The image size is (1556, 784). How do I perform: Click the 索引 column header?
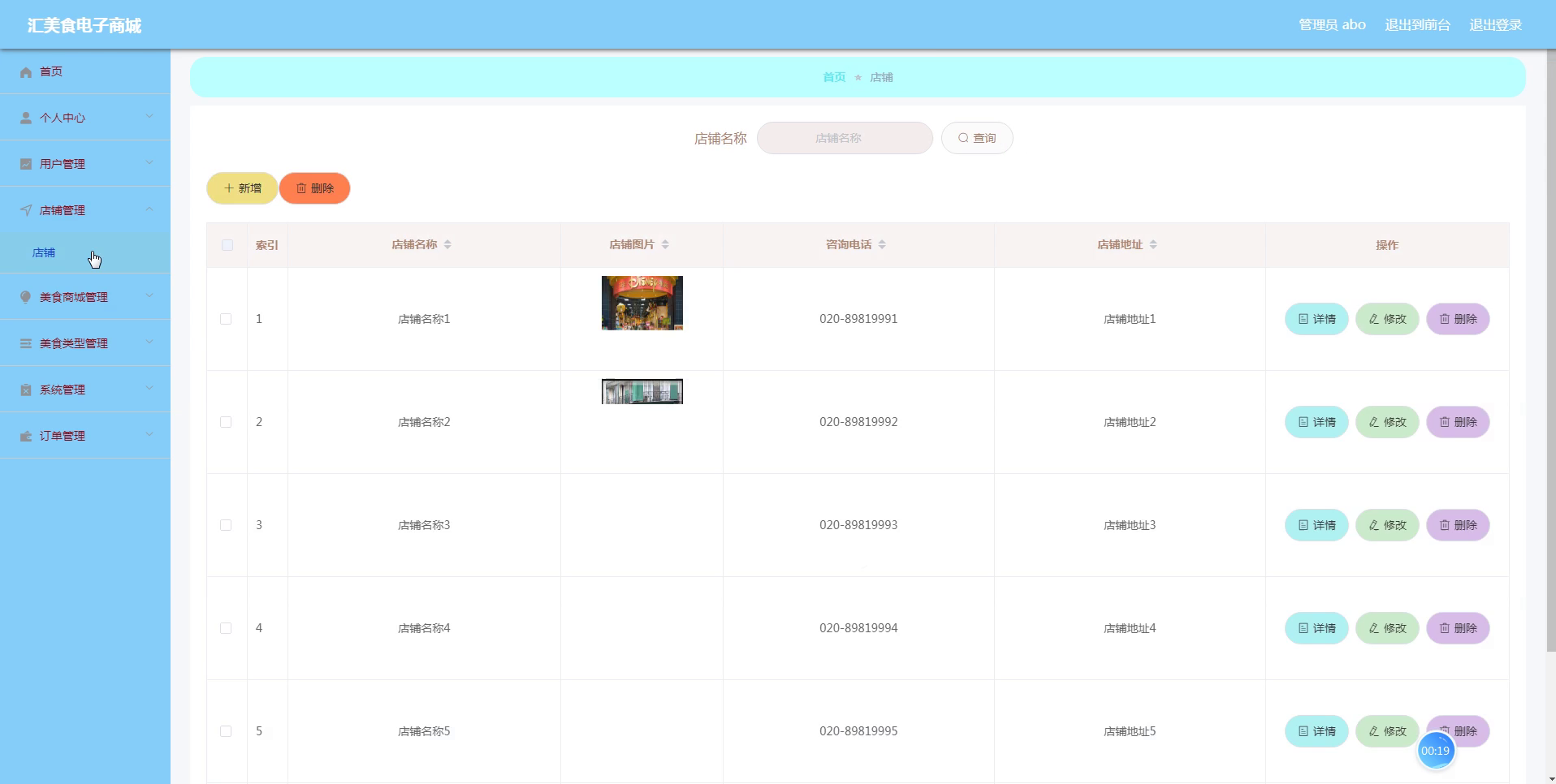click(267, 245)
